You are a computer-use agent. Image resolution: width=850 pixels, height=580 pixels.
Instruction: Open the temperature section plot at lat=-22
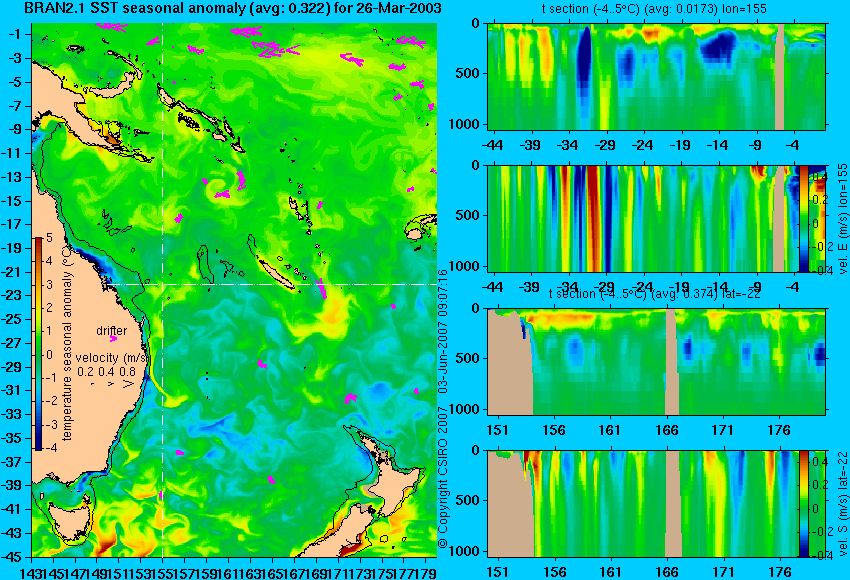[656, 362]
